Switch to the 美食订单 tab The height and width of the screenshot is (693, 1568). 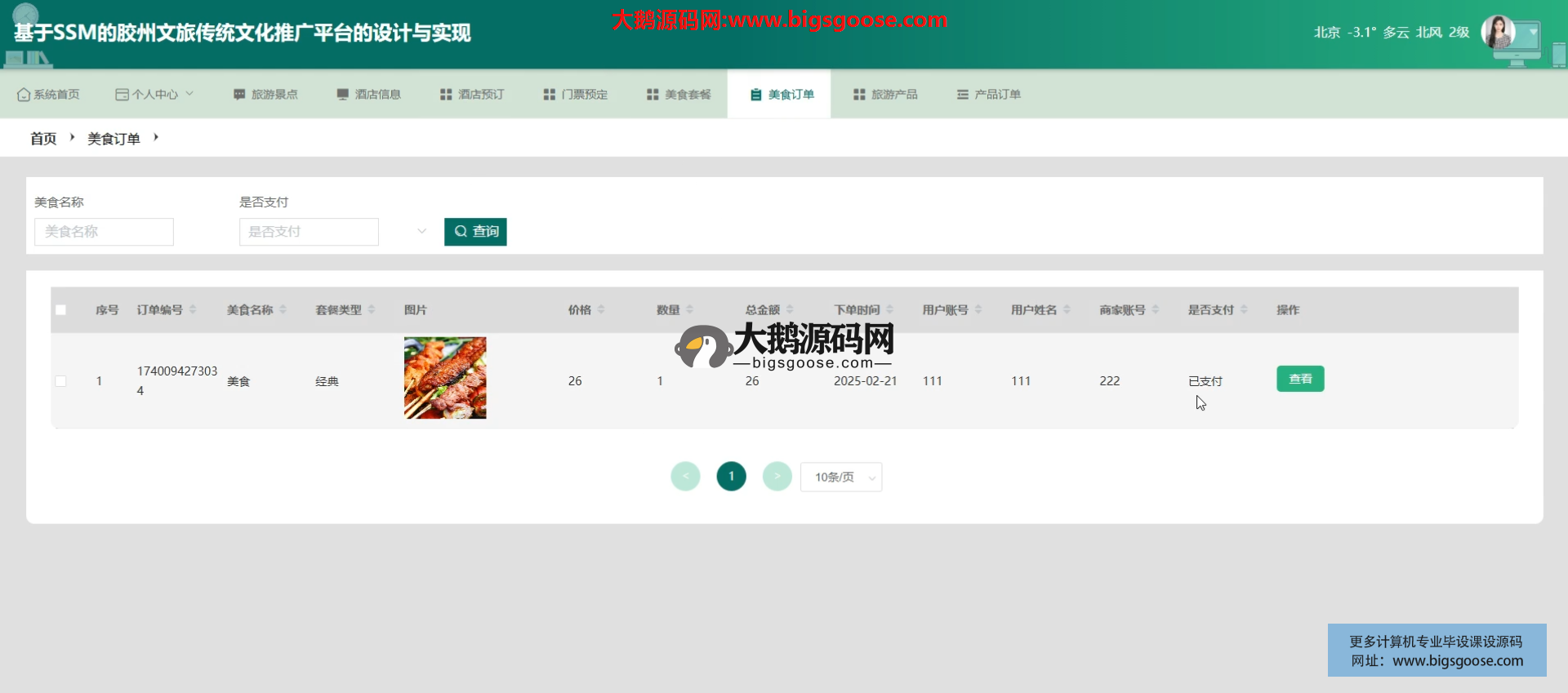780,95
